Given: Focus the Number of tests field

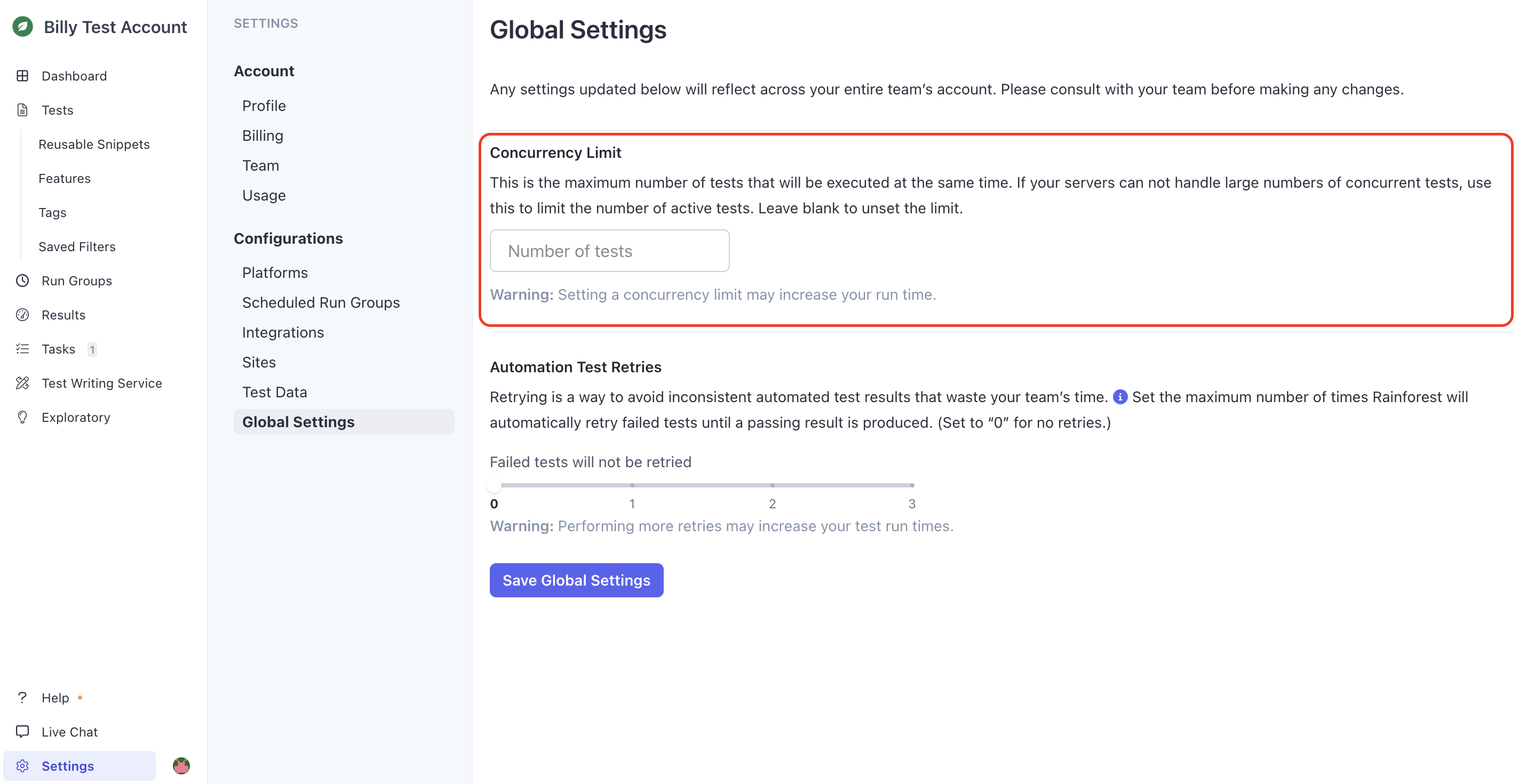Looking at the screenshot, I should 609,251.
